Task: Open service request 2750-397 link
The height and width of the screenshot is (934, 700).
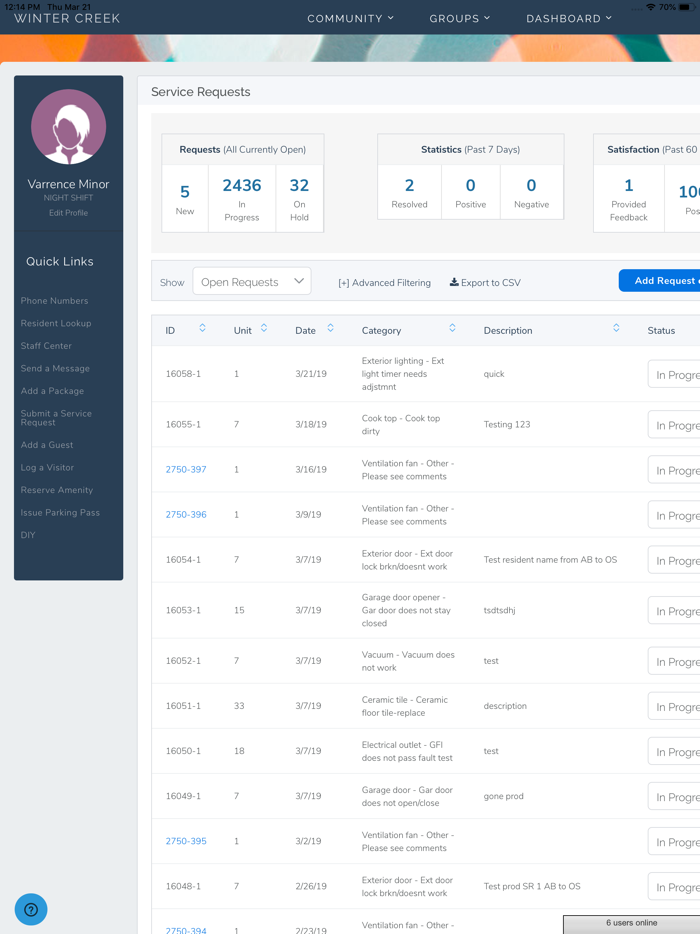Action: click(x=186, y=470)
